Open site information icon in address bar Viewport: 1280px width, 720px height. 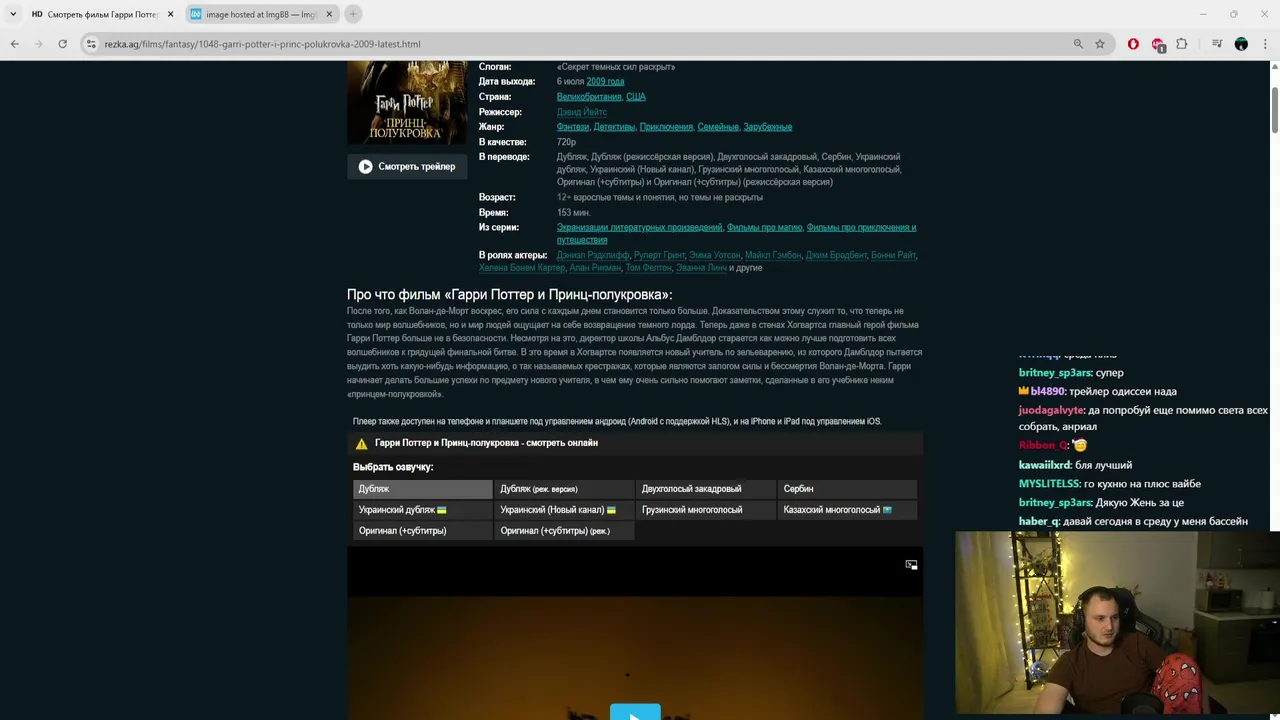coord(91,44)
